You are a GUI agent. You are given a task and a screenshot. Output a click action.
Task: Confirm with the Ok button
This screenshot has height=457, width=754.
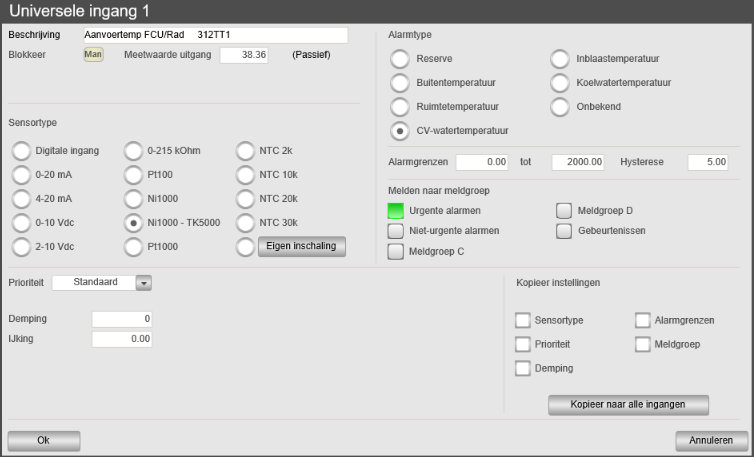click(43, 440)
